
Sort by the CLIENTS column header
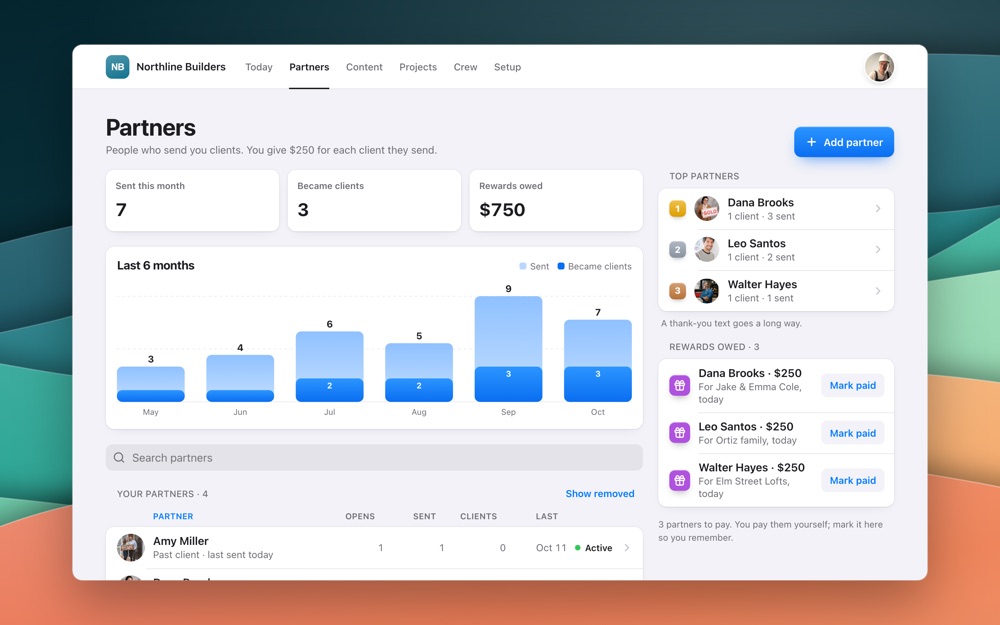pos(478,516)
